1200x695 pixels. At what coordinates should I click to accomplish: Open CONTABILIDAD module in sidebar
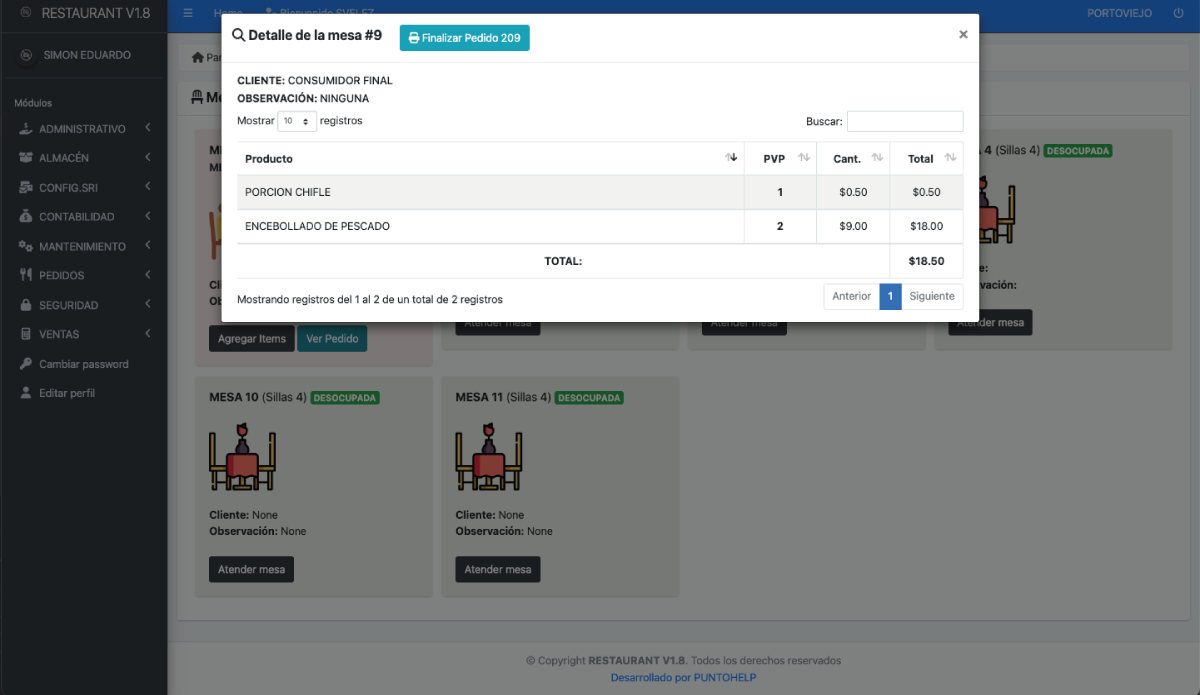point(83,217)
